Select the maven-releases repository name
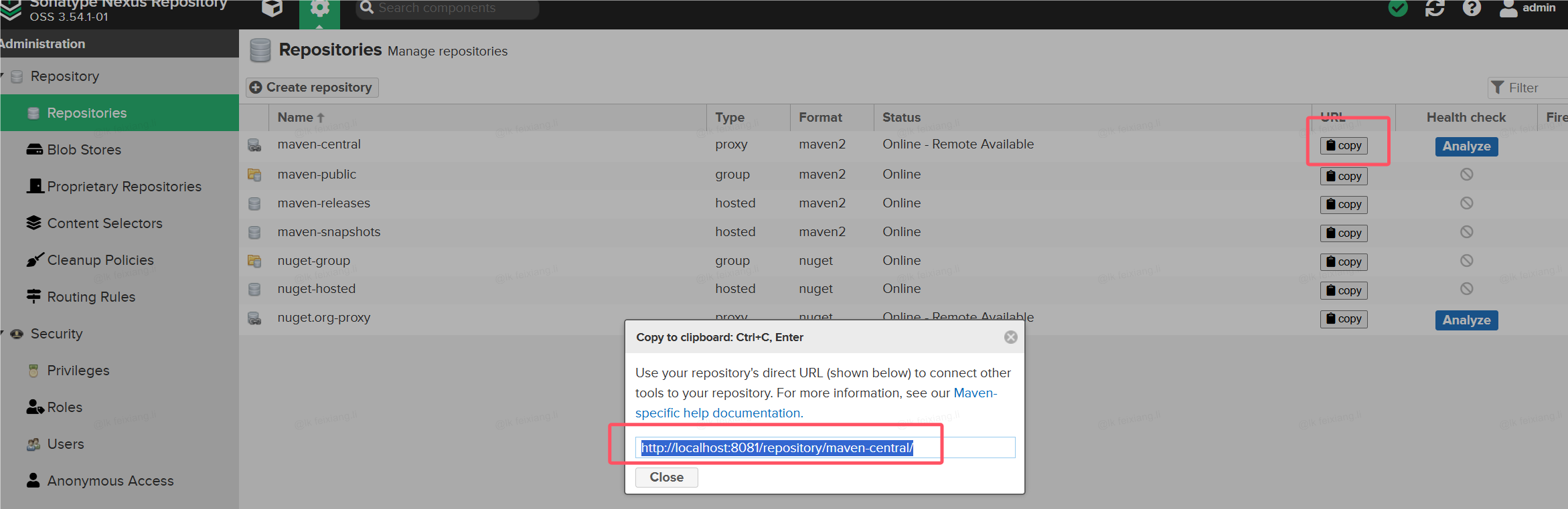This screenshot has width=1568, height=509. point(324,203)
